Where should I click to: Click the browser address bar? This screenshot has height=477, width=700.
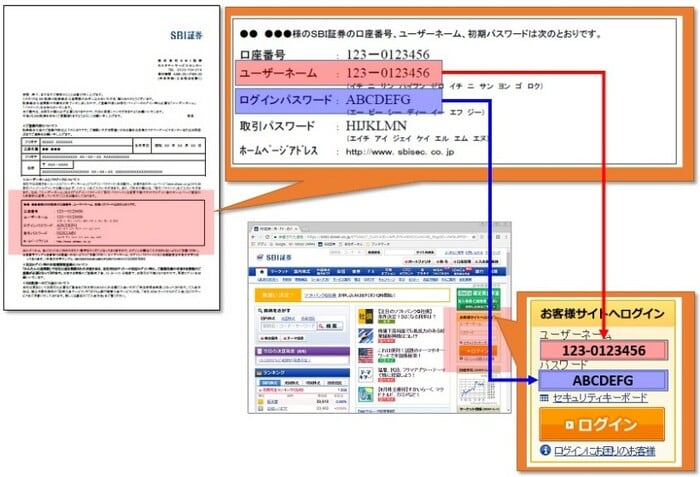(x=373, y=237)
